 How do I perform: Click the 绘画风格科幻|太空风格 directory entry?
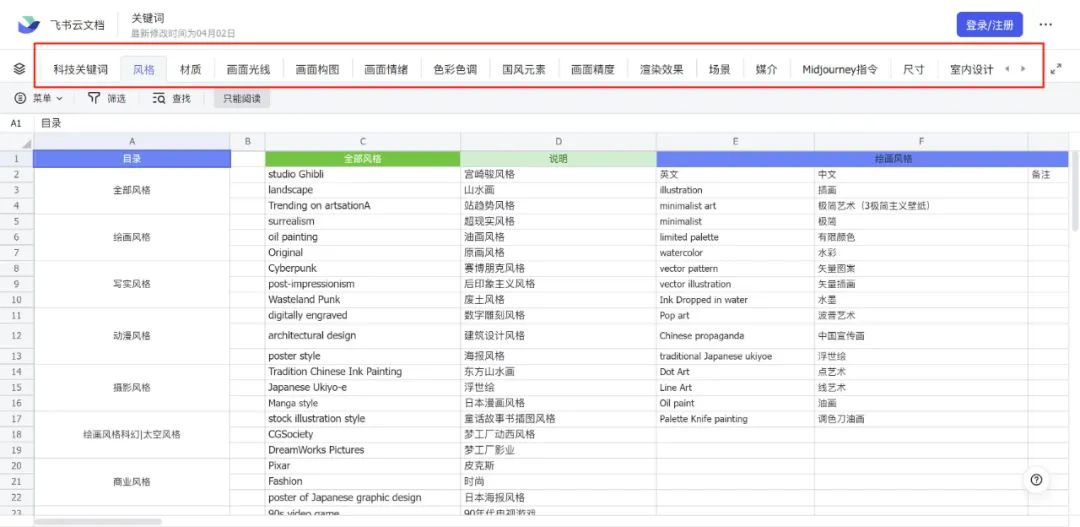(x=132, y=435)
